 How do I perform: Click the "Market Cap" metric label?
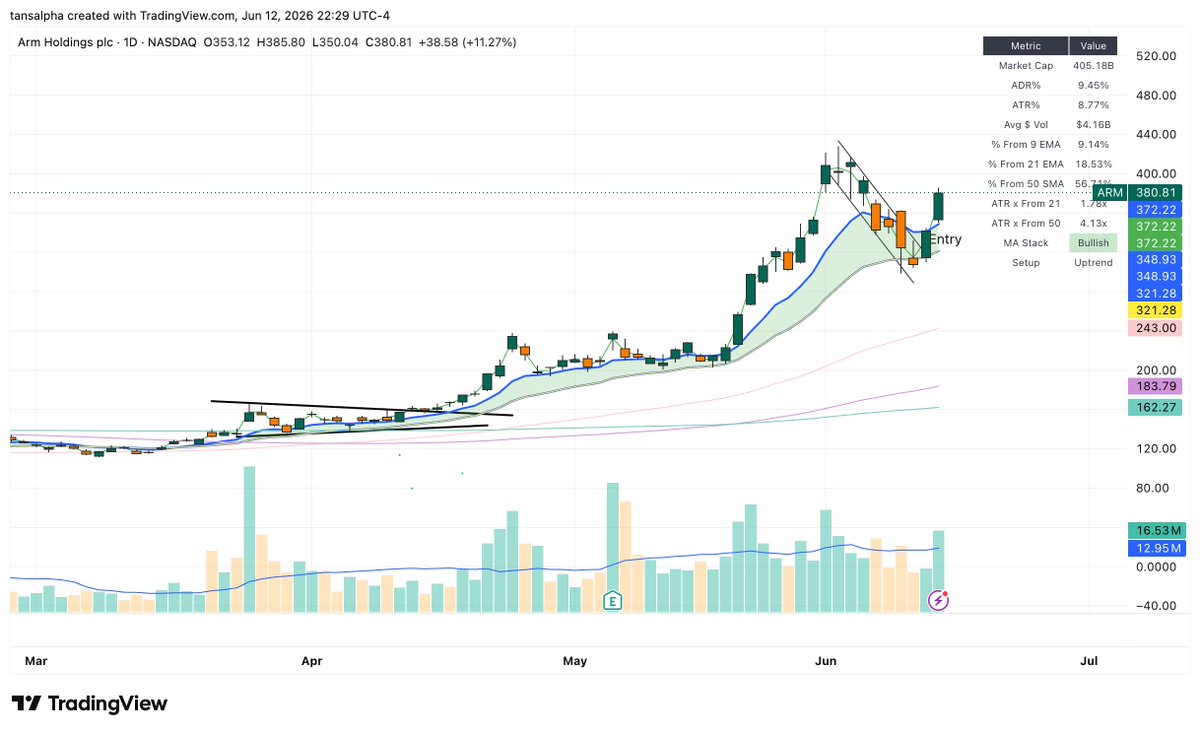pyautogui.click(x=1025, y=65)
